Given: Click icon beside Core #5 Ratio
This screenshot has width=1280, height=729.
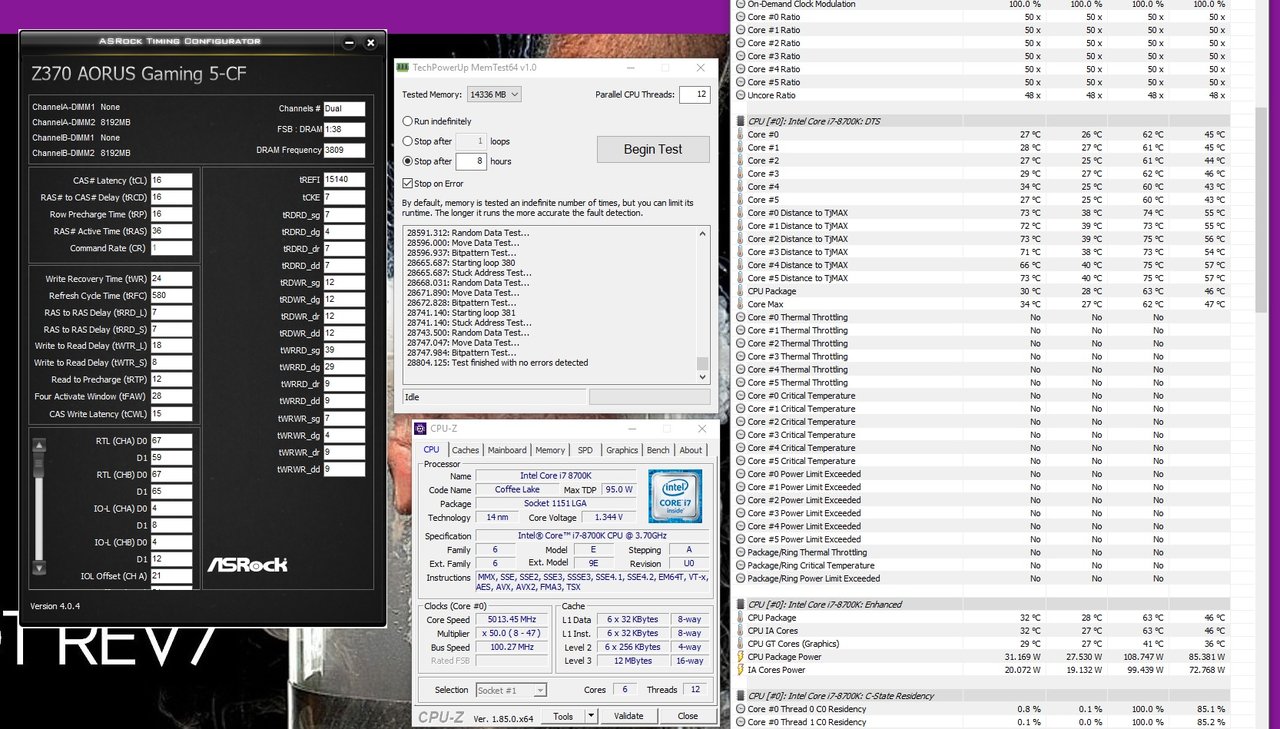Looking at the screenshot, I should click(740, 82).
